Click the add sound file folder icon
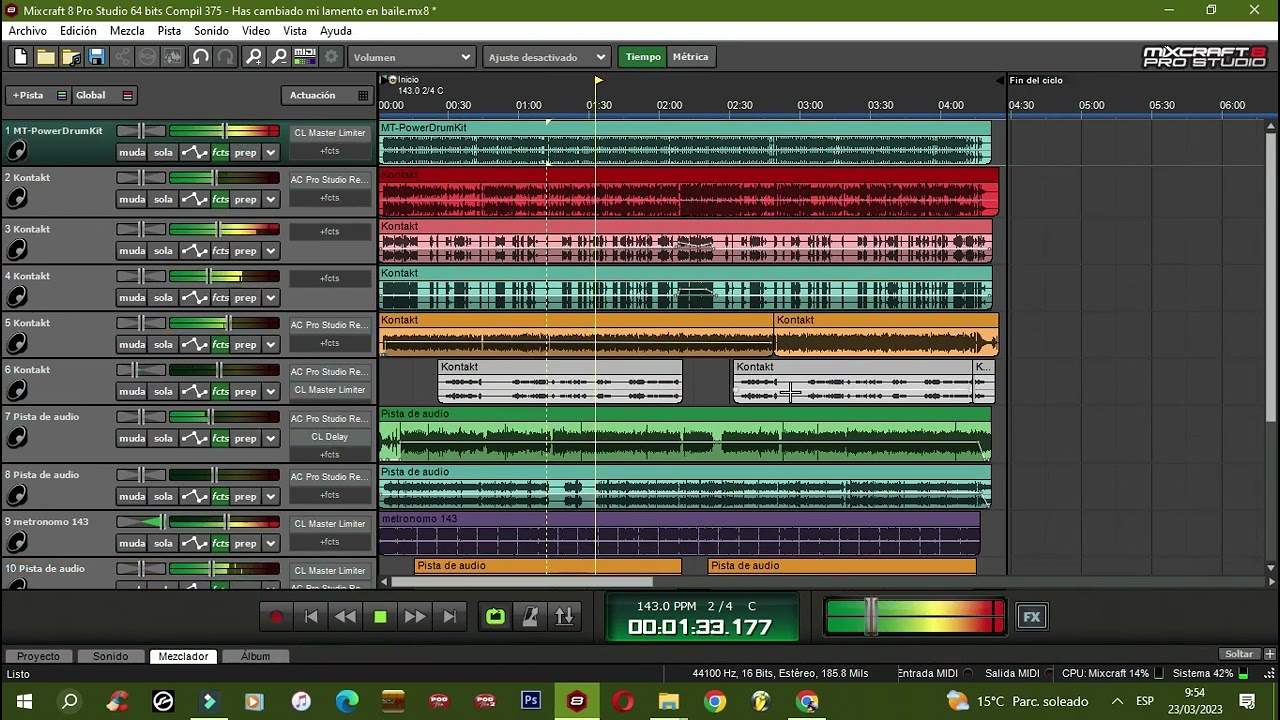Screen dimensions: 1280x720 point(71,57)
